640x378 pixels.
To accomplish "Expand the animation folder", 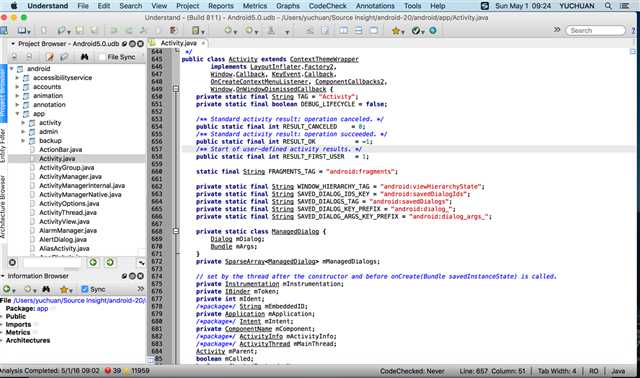I will [17, 96].
